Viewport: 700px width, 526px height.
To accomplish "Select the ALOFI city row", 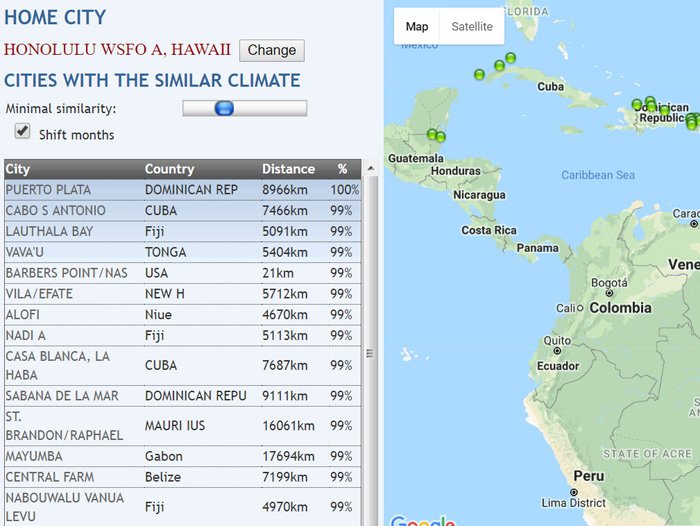I will click(x=183, y=315).
